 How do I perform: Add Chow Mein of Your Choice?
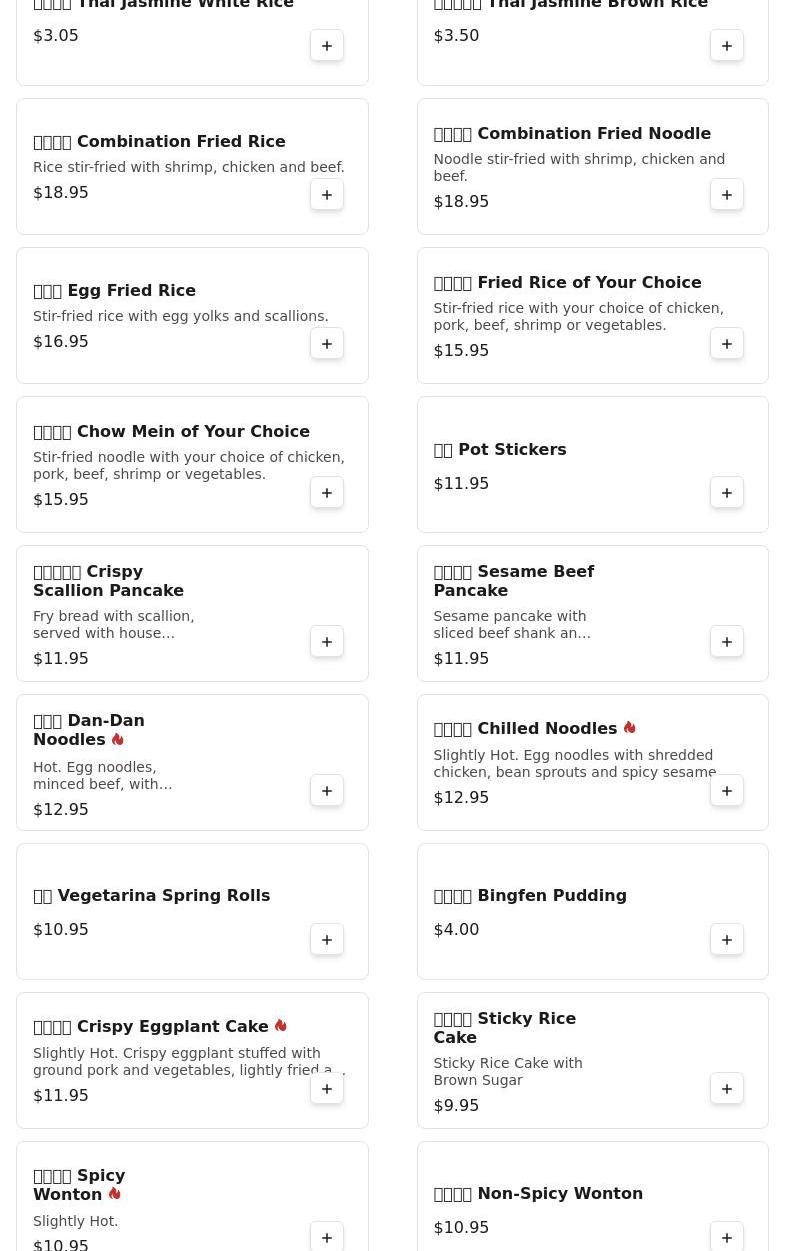(327, 493)
